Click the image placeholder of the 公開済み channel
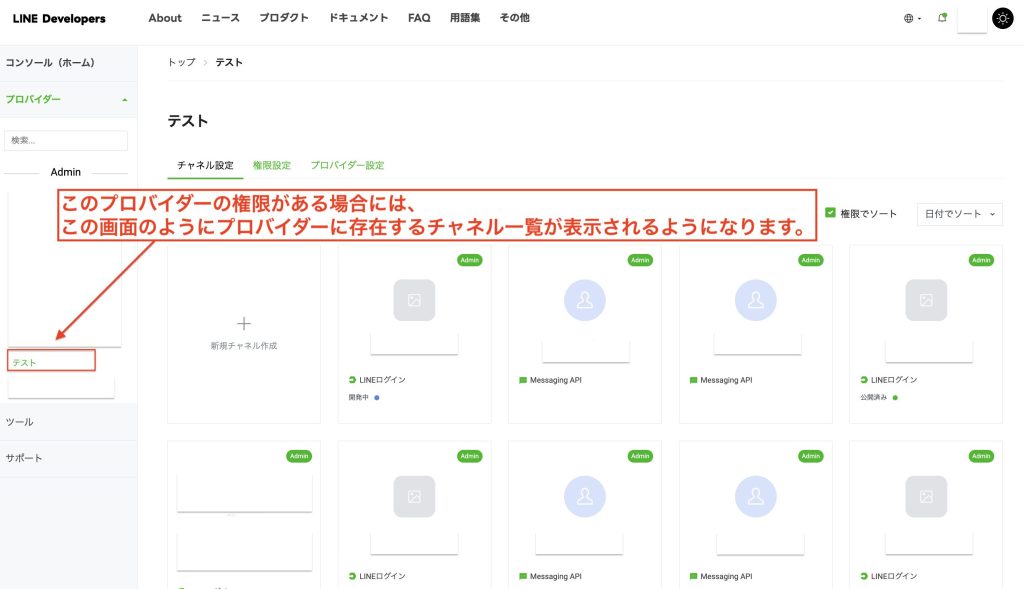The width and height of the screenshot is (1024, 589). pyautogui.click(x=926, y=300)
